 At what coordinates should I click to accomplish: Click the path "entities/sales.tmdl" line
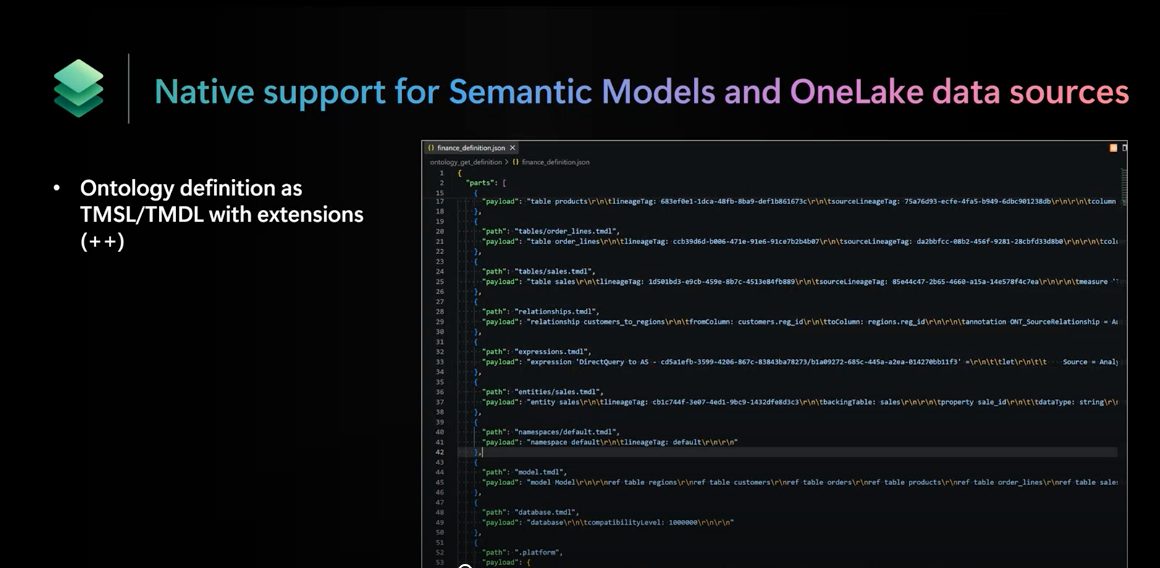tap(543, 391)
